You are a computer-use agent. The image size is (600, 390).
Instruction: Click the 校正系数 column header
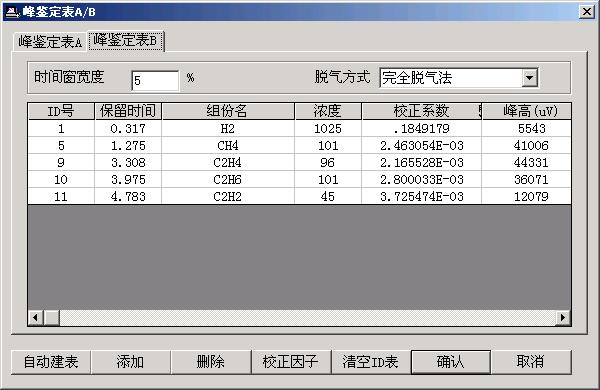pos(422,111)
